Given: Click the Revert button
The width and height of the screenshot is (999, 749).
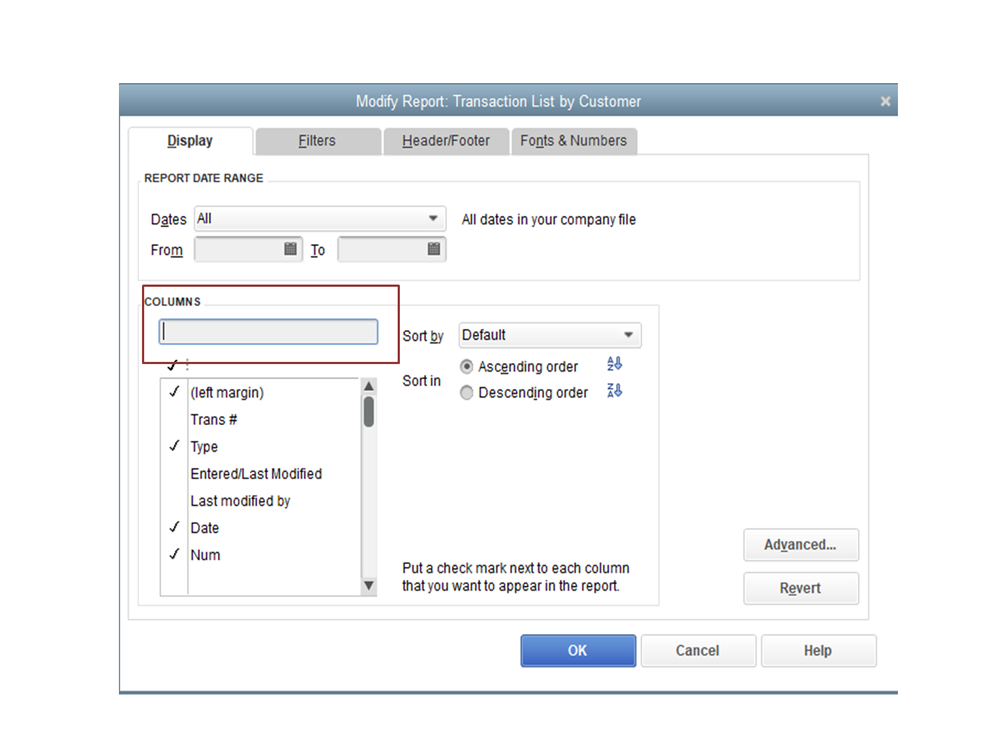Looking at the screenshot, I should 801,588.
